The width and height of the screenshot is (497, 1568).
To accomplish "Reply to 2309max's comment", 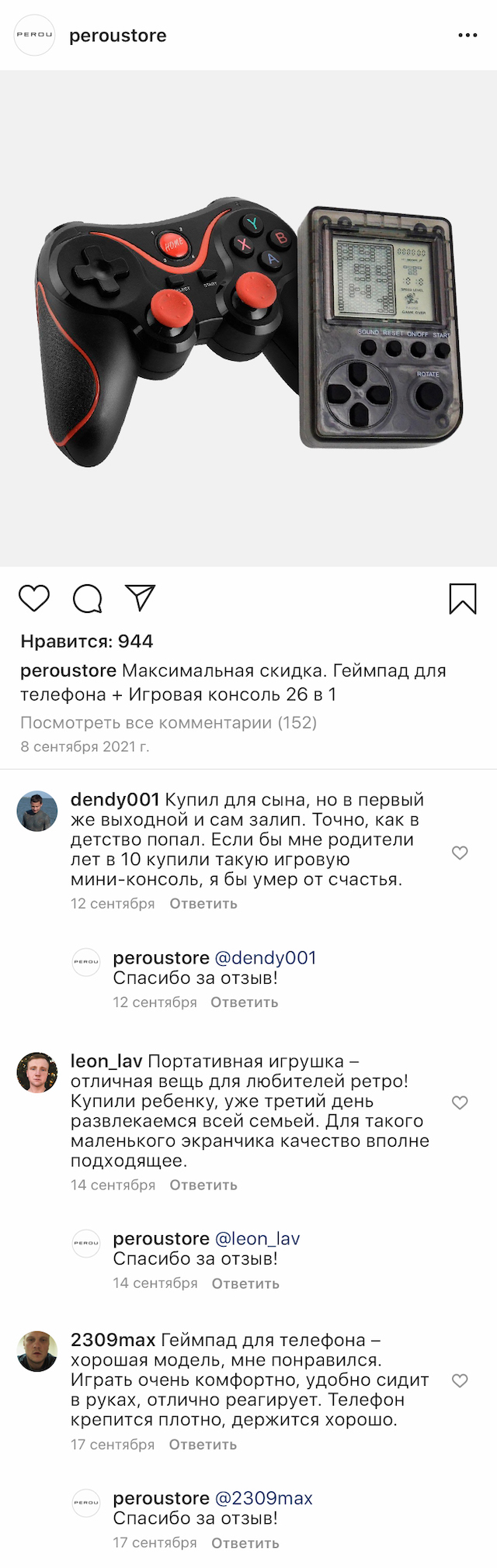I will pos(203,1445).
